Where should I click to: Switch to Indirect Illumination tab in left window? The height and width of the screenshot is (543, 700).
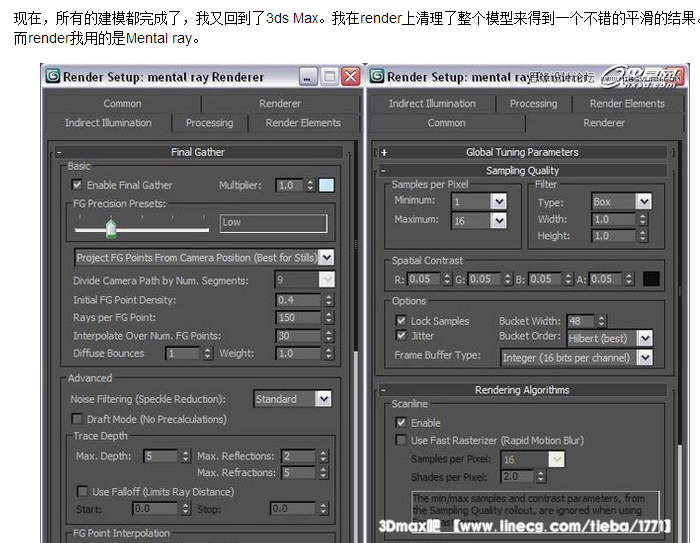[108, 123]
